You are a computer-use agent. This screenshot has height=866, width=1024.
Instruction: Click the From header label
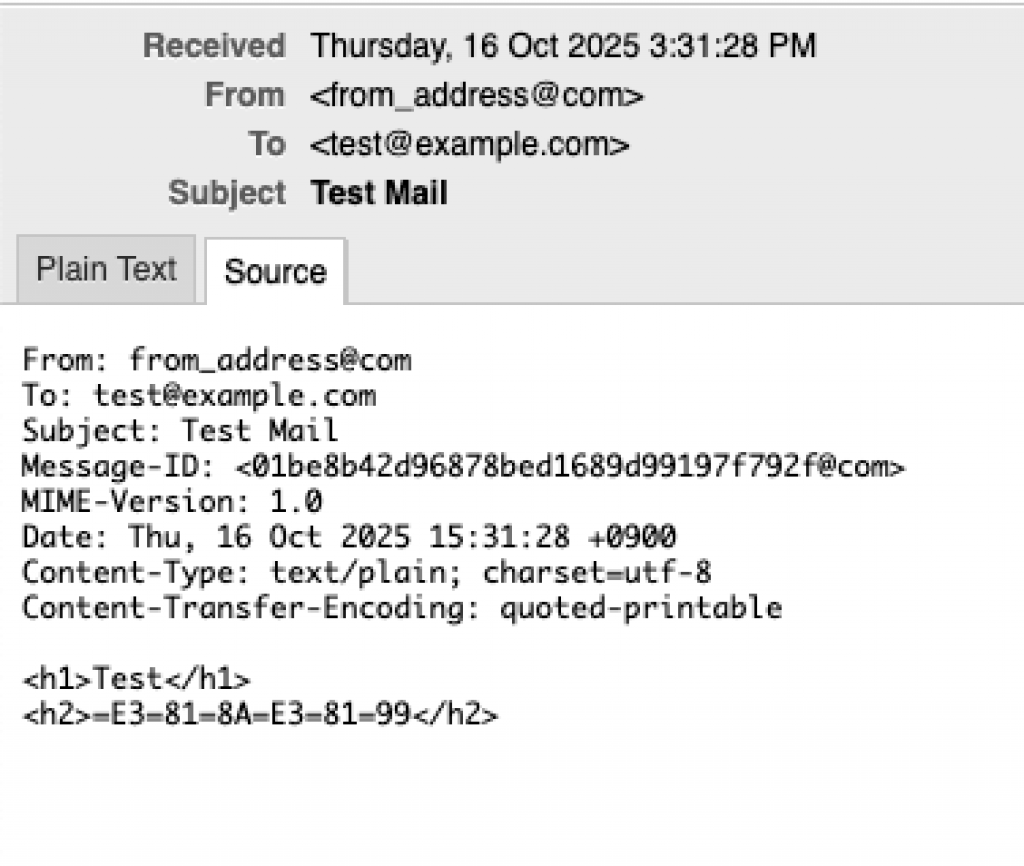pyautogui.click(x=244, y=95)
